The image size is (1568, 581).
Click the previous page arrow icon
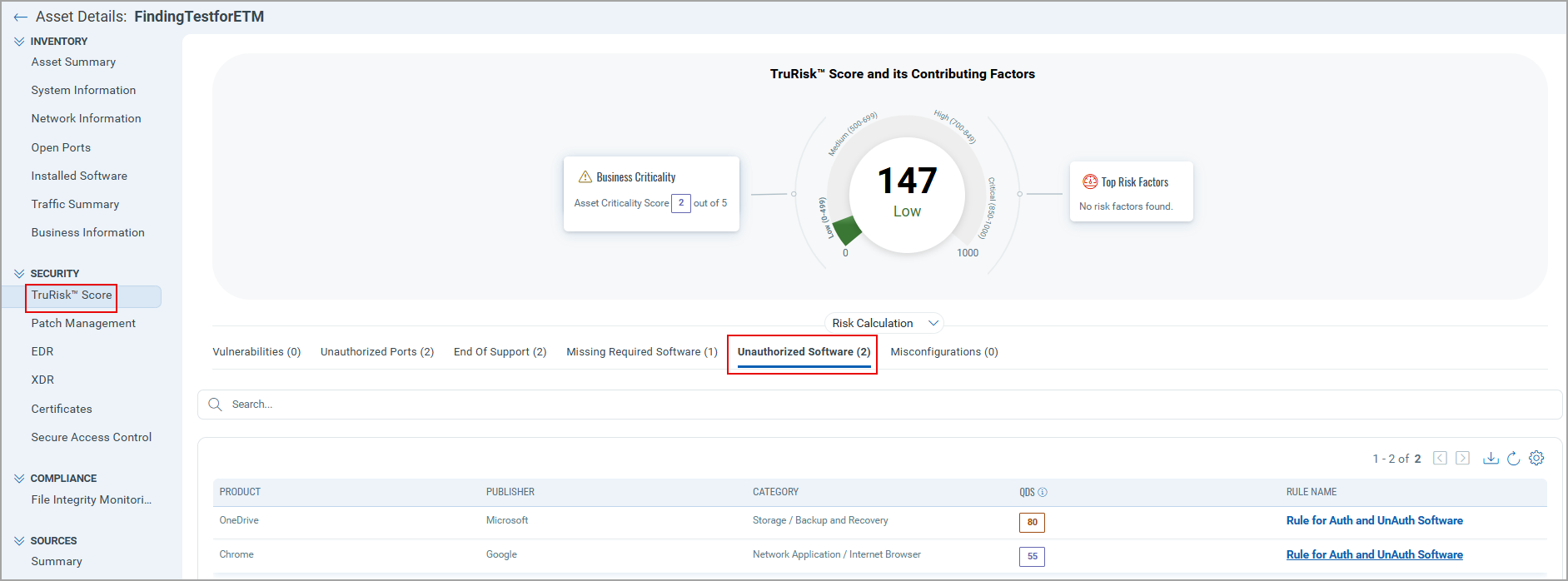(1440, 458)
